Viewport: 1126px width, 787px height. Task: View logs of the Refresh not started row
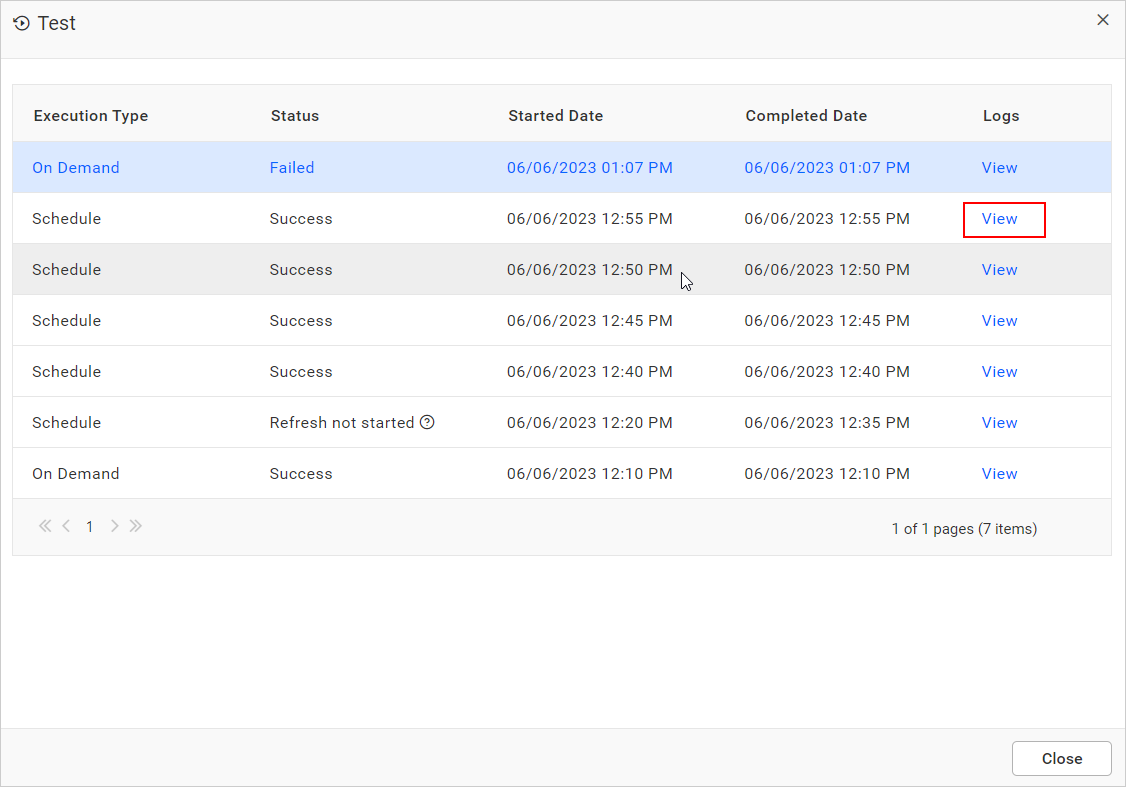point(999,422)
